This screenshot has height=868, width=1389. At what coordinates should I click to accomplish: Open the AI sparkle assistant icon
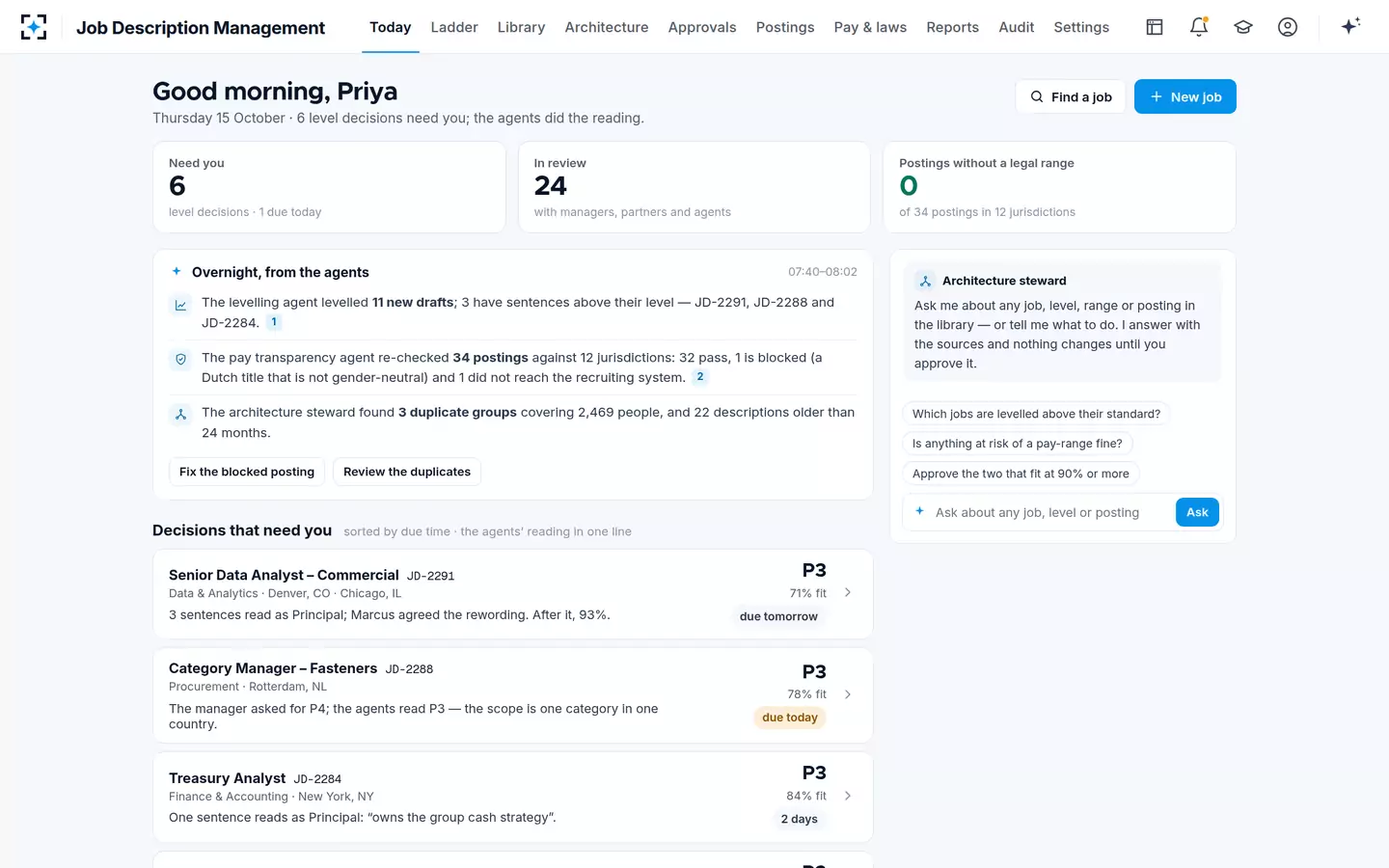coord(1350,26)
